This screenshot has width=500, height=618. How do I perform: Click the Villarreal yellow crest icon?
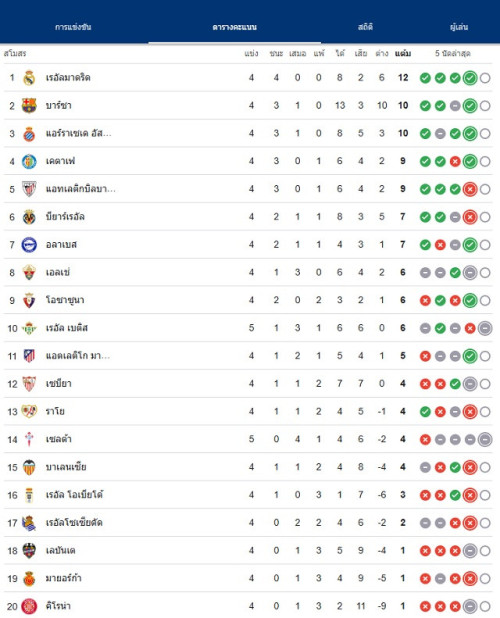[29, 217]
